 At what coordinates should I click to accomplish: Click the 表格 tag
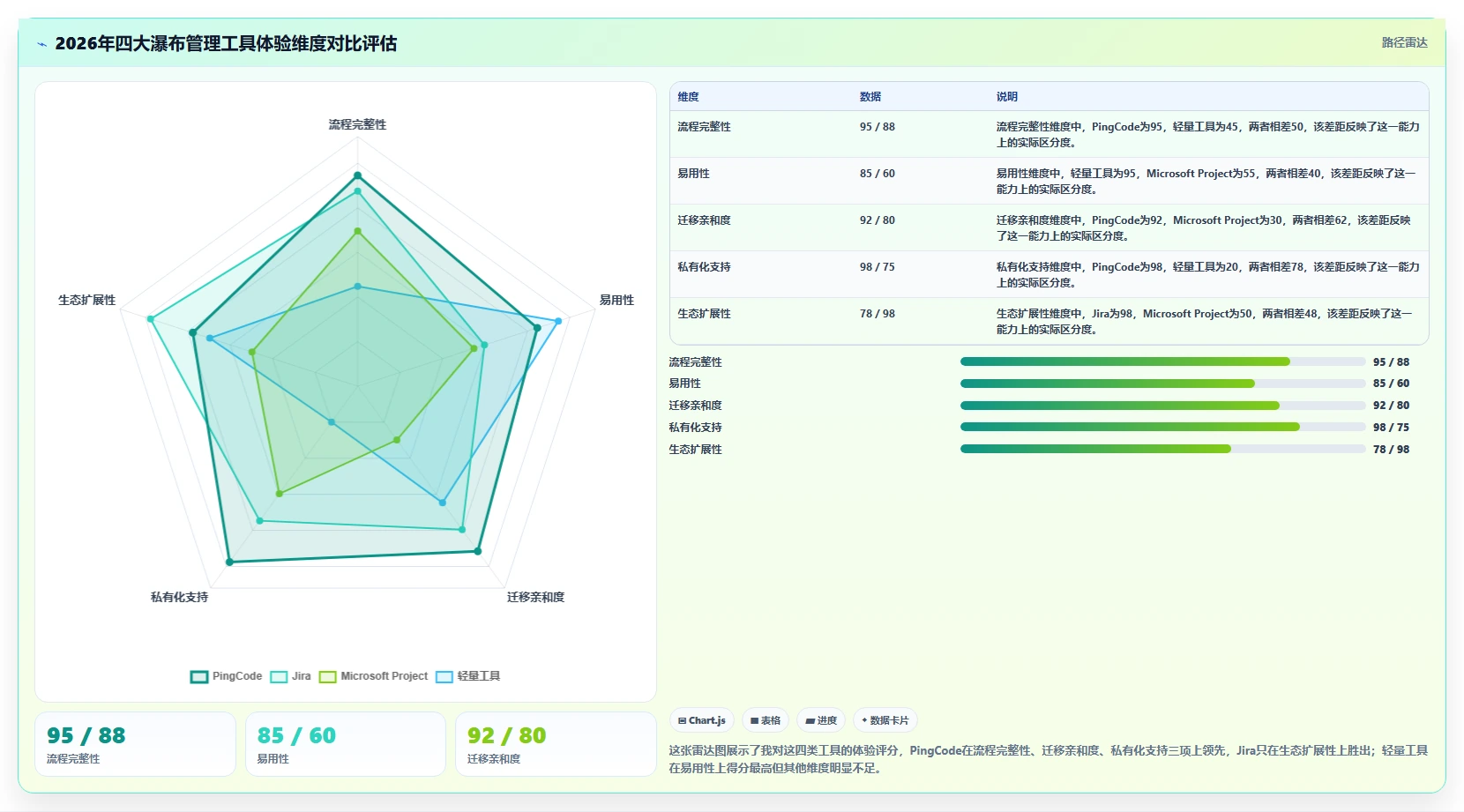(x=766, y=720)
